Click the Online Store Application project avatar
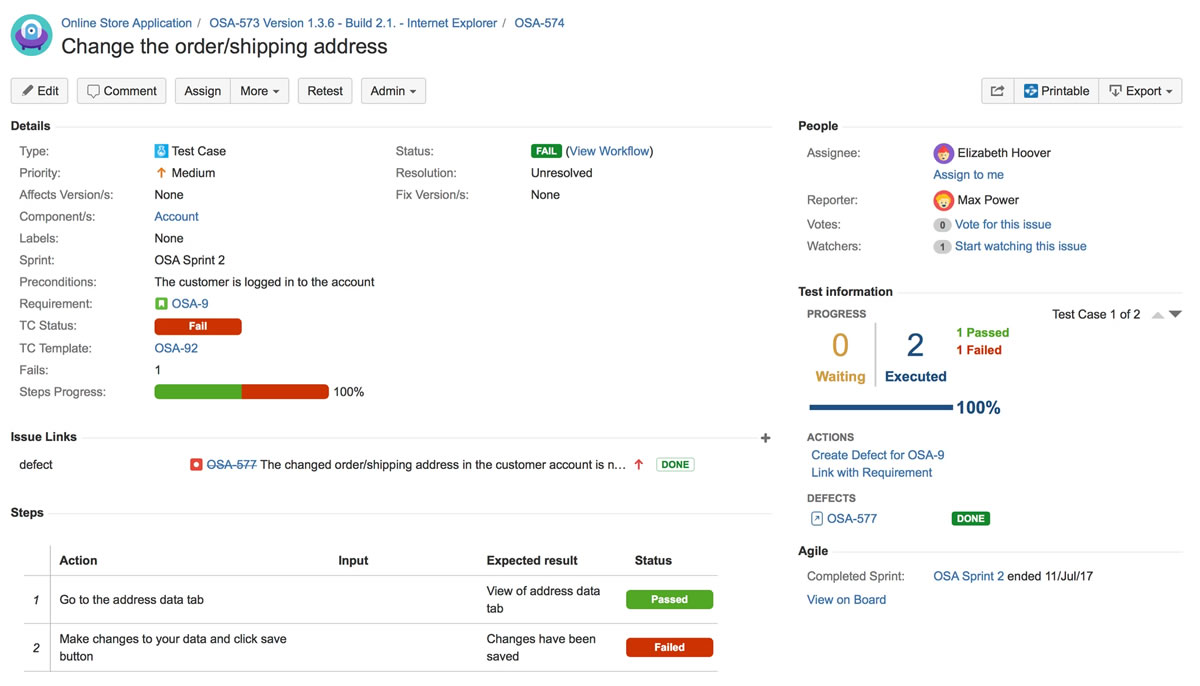 pyautogui.click(x=30, y=35)
